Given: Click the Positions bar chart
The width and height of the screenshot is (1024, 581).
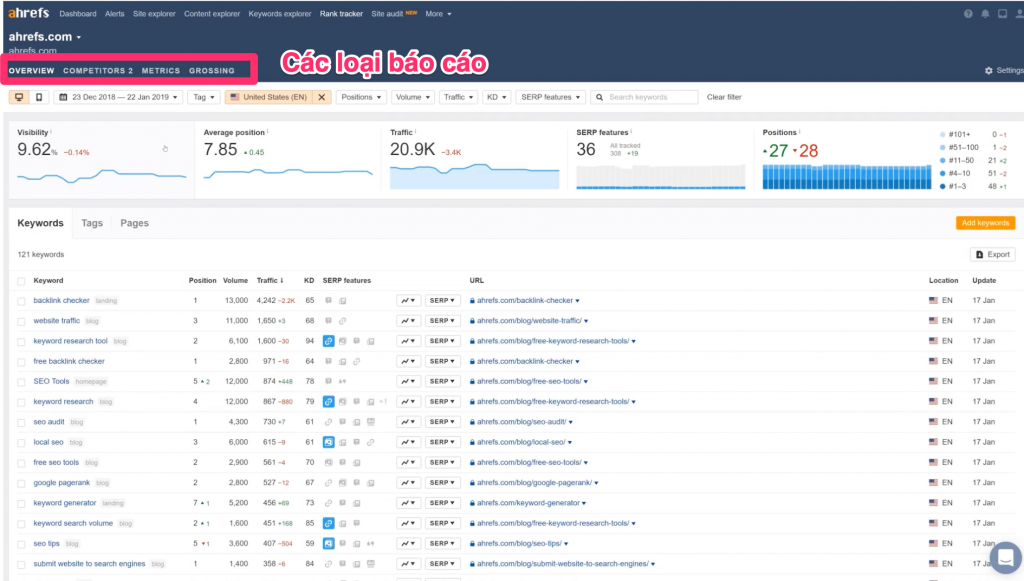Looking at the screenshot, I should [847, 177].
